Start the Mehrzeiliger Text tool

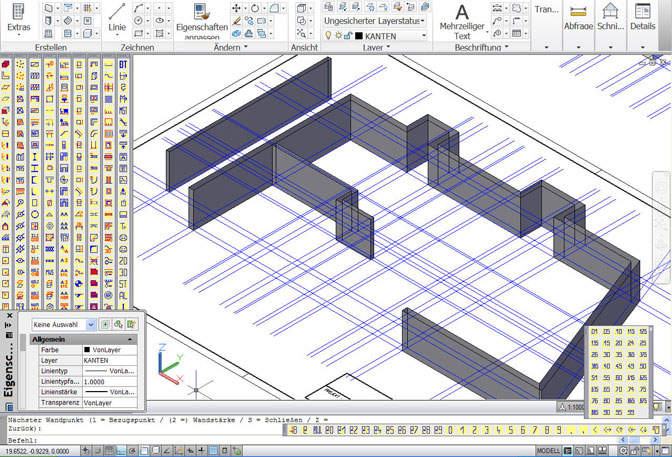click(462, 21)
